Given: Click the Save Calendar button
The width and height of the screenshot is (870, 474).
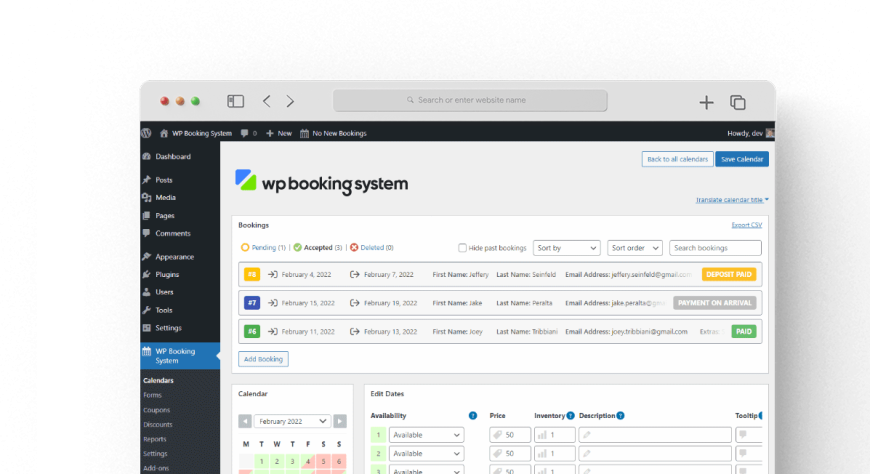Looking at the screenshot, I should [742, 159].
